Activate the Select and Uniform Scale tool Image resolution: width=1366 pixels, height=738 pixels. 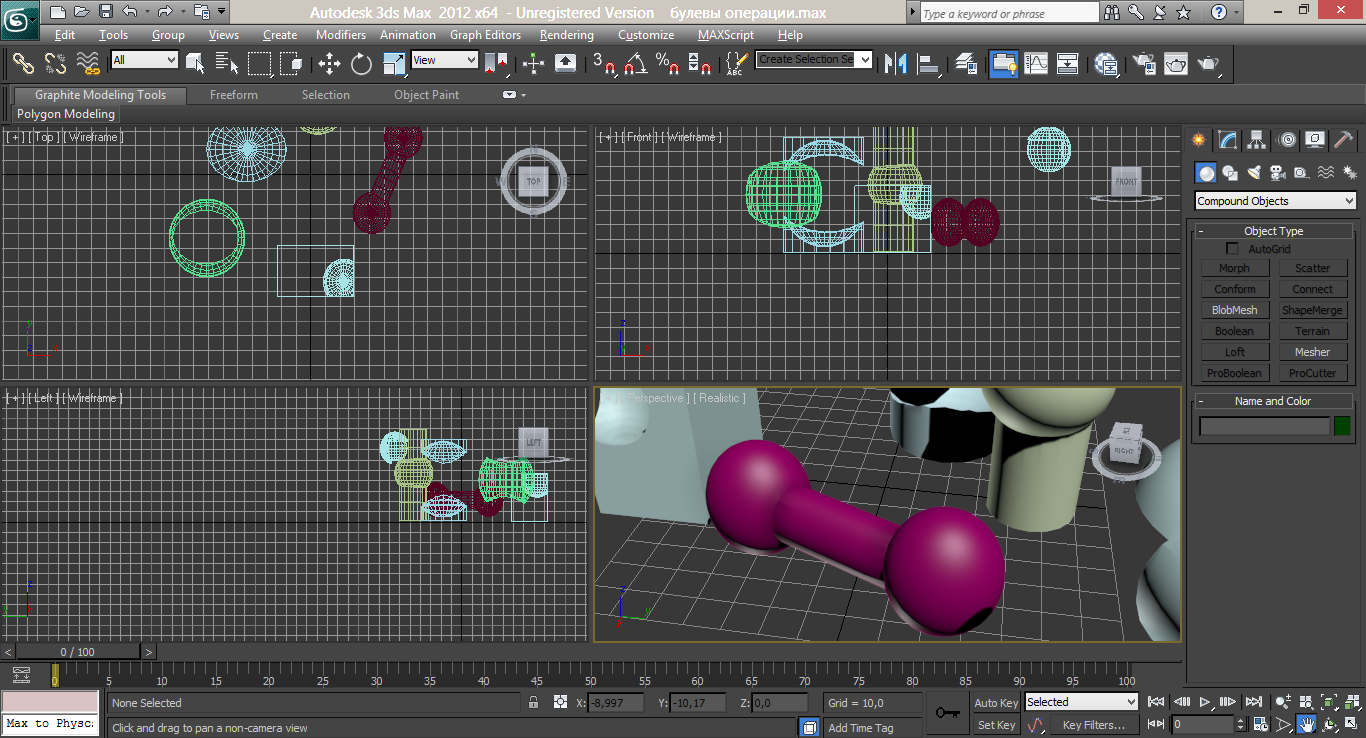394,64
